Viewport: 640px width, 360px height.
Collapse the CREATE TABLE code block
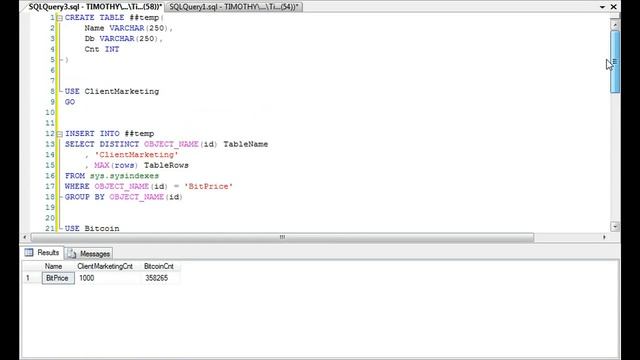(x=60, y=18)
